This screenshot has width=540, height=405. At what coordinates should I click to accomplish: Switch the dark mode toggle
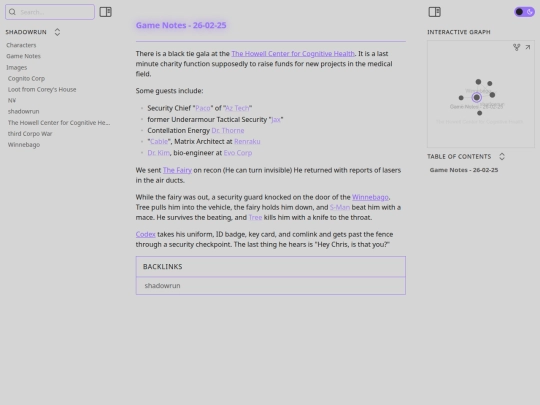click(524, 12)
